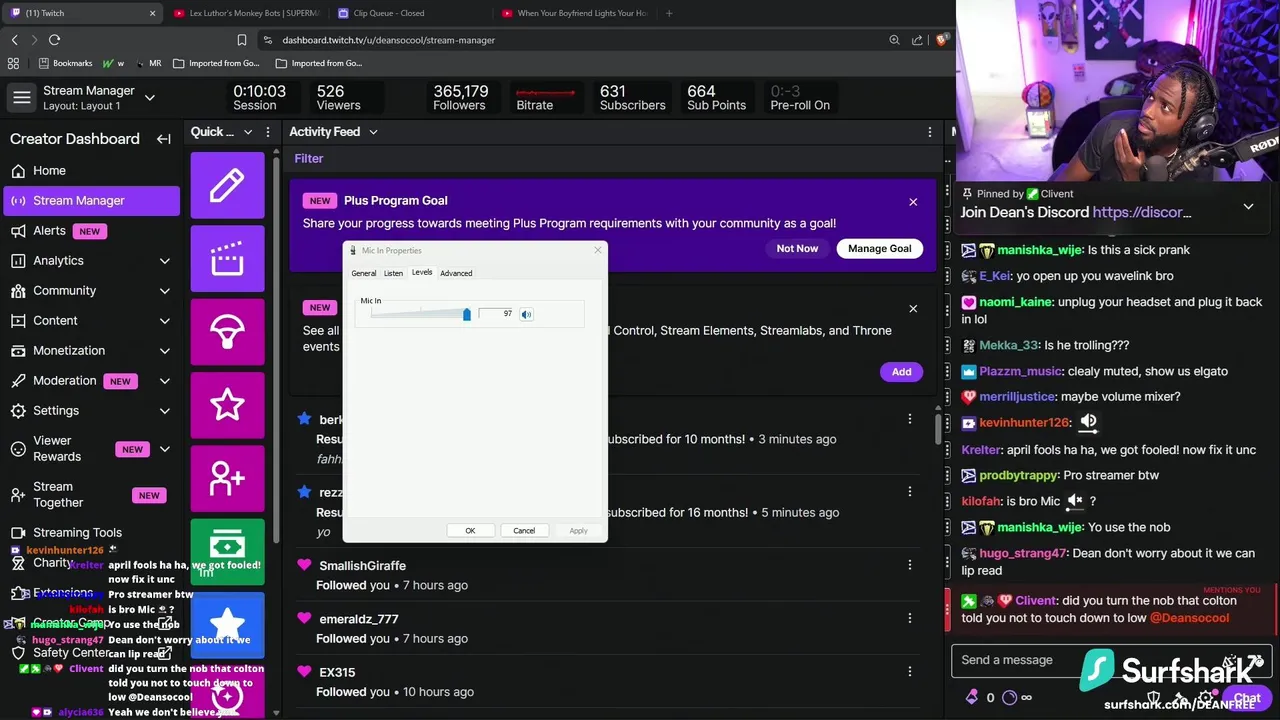
Task: Click Not Now on Plus Program Goal
Action: click(x=797, y=249)
